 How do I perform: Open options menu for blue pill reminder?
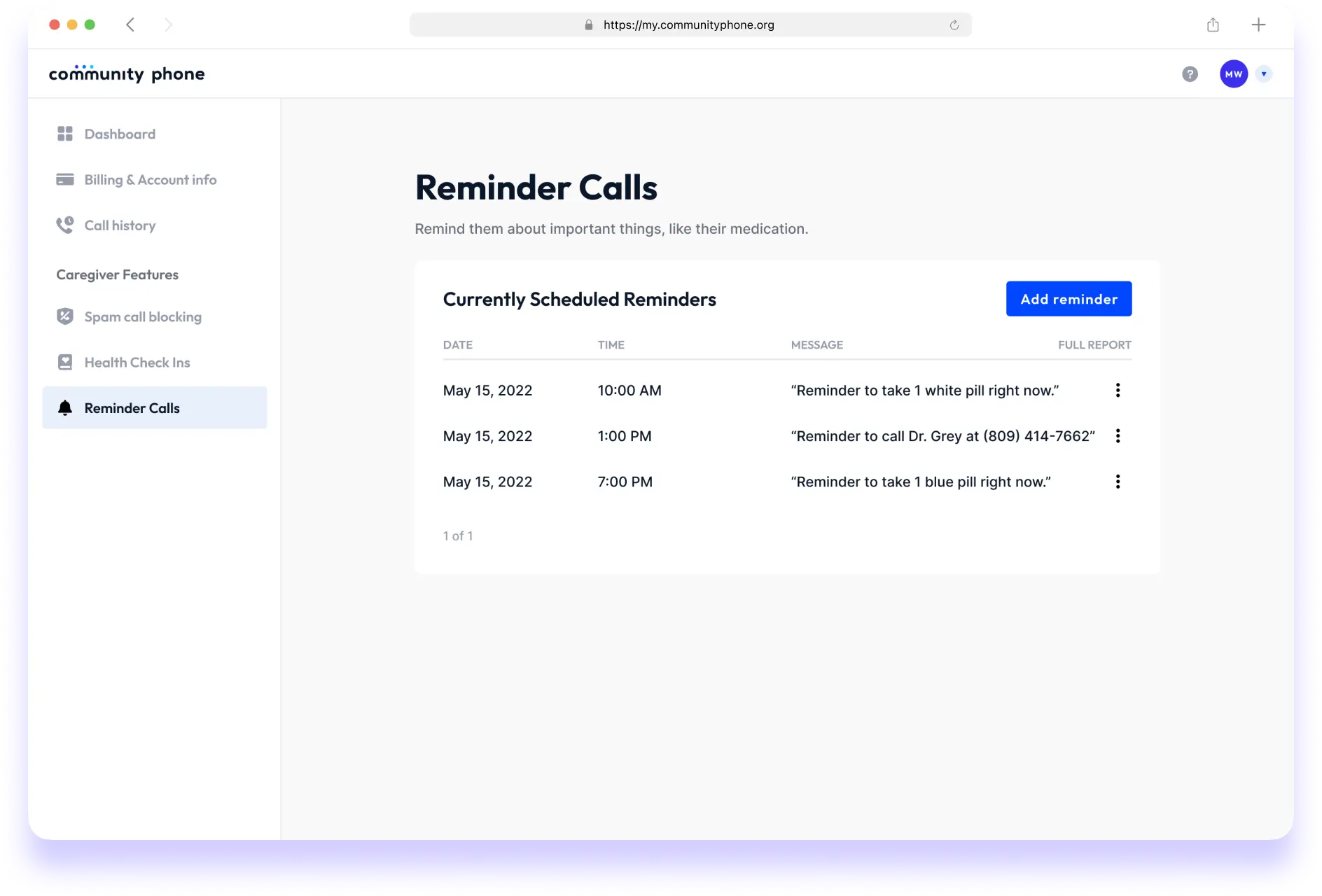(x=1118, y=482)
